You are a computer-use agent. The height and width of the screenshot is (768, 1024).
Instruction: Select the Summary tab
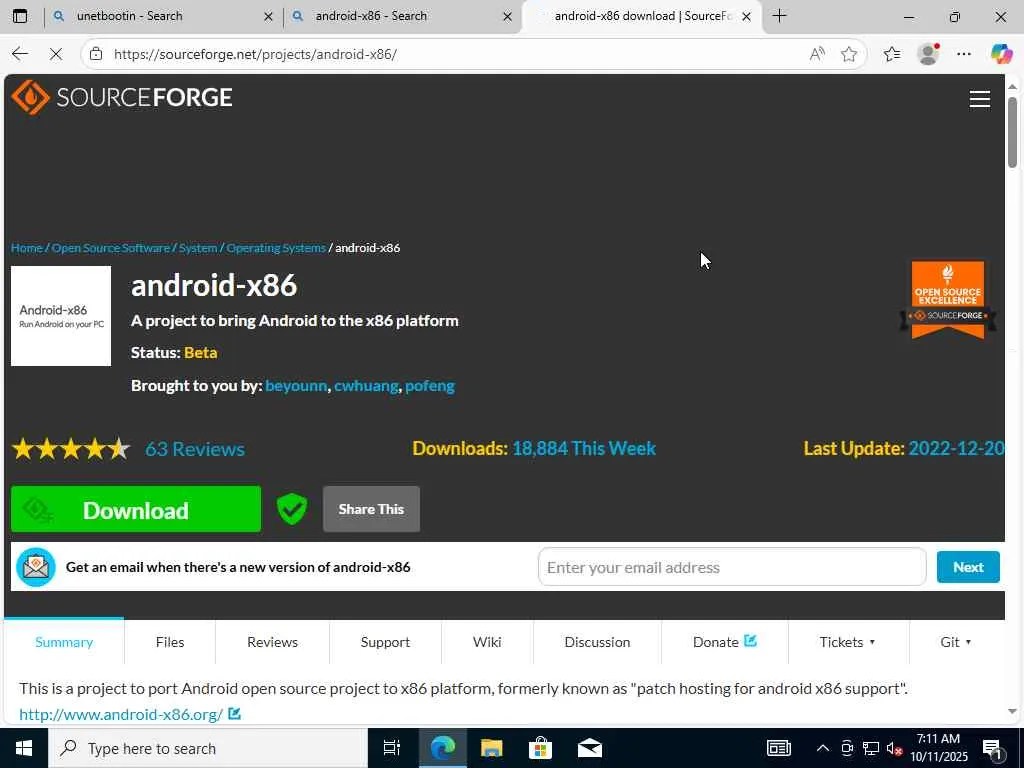(x=64, y=642)
